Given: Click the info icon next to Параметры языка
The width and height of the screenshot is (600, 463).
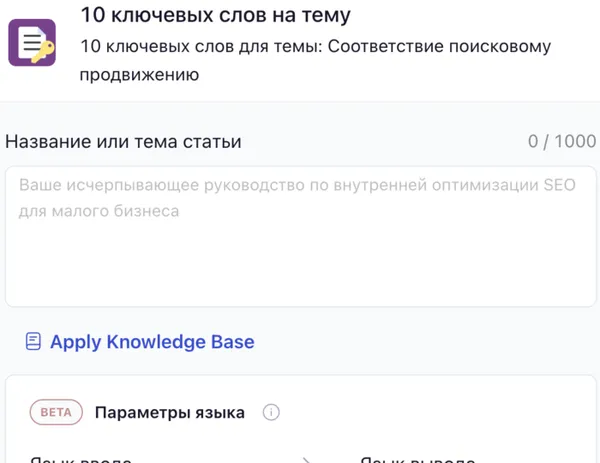Looking at the screenshot, I should coord(271,412).
